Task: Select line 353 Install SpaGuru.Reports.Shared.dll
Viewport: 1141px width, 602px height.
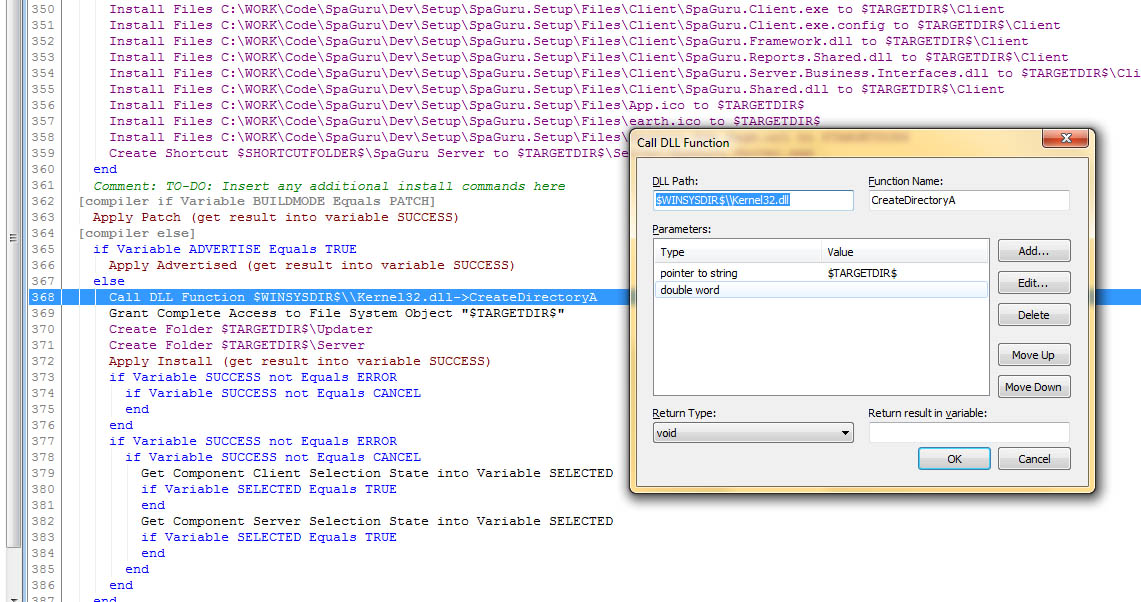Action: click(x=589, y=57)
